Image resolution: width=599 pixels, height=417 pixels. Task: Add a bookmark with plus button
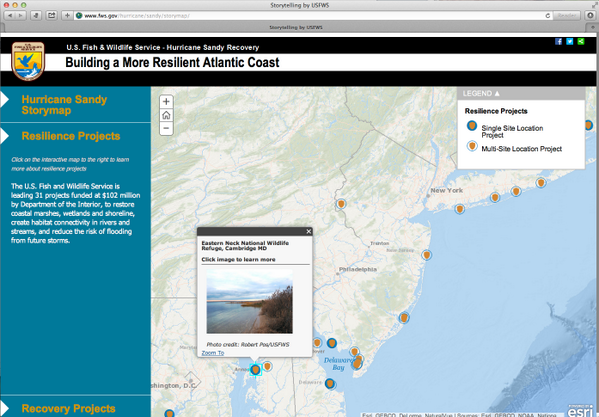pyautogui.click(x=67, y=15)
